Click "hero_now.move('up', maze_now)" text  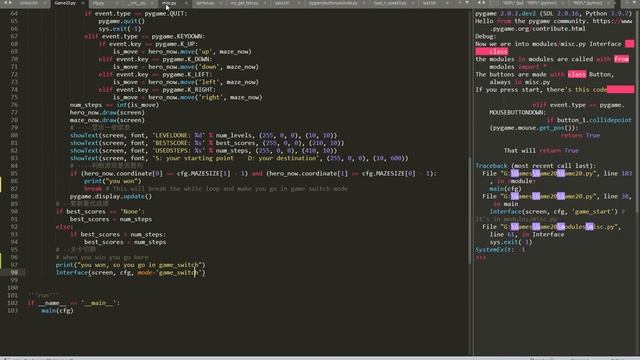(200, 52)
